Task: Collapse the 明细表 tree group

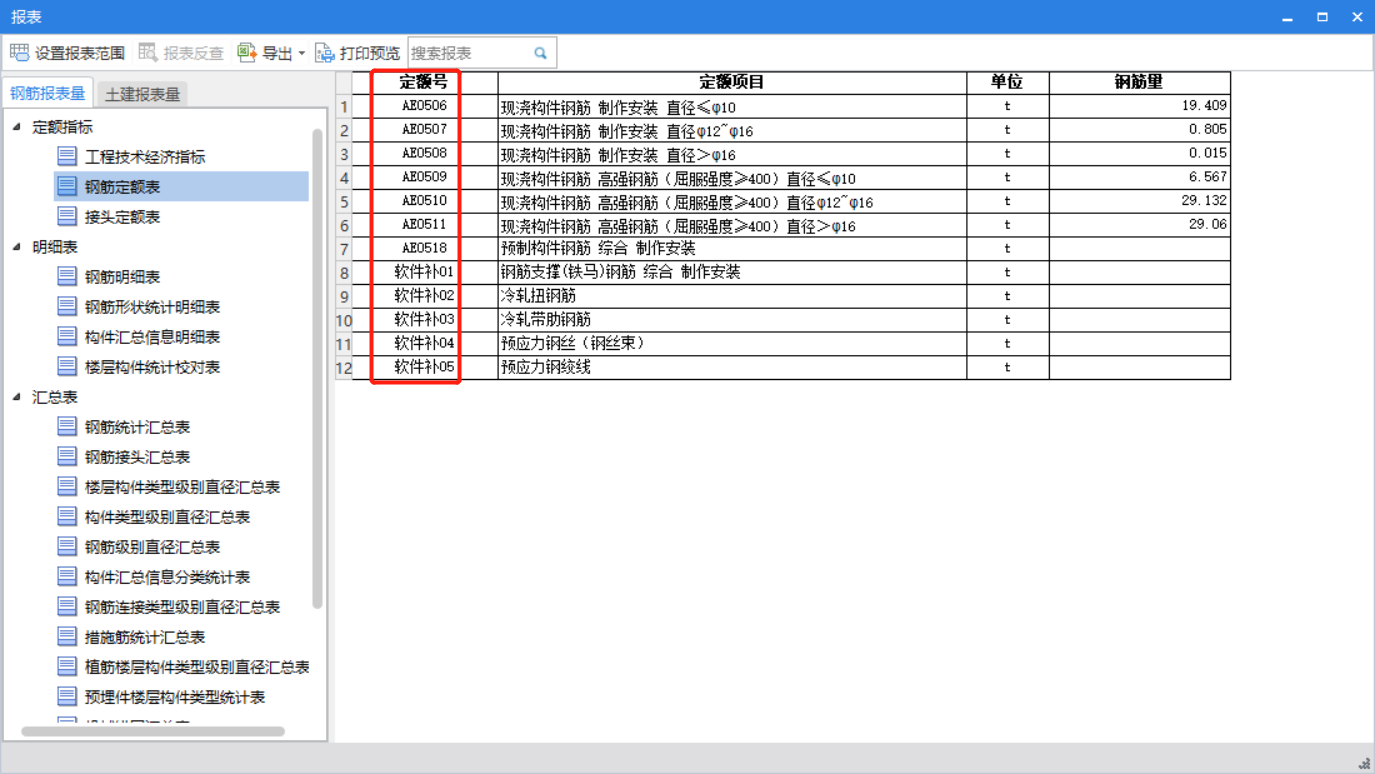Action: point(17,247)
